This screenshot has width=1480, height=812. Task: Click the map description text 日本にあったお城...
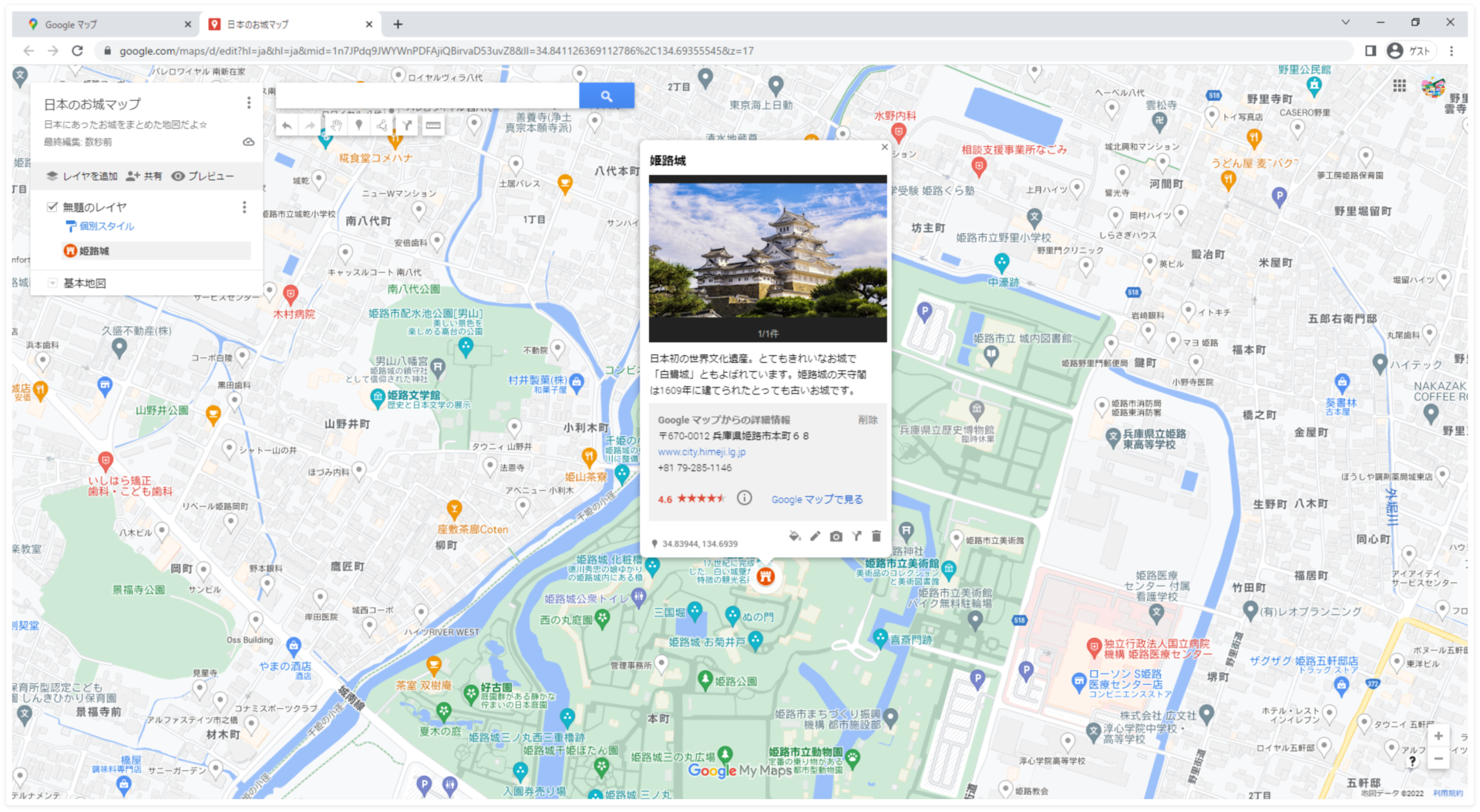(x=126, y=124)
